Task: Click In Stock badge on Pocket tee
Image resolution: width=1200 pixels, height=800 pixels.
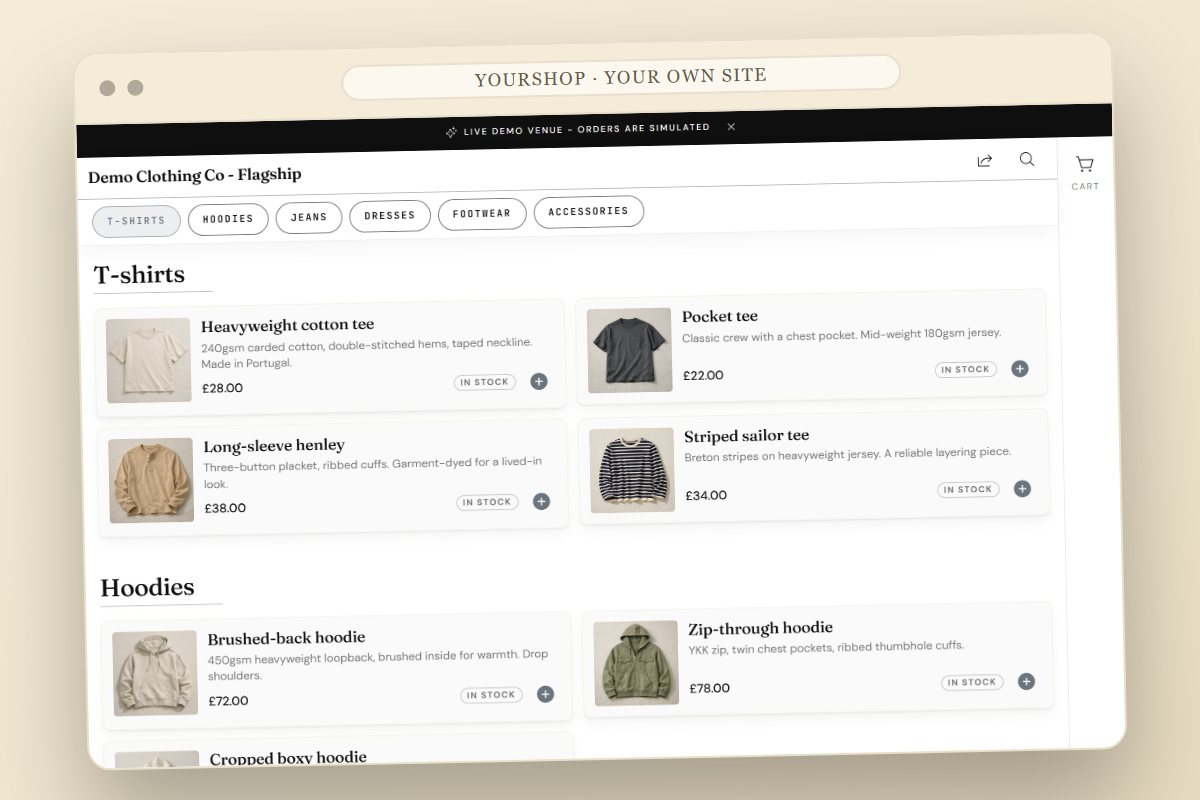Action: tap(966, 369)
